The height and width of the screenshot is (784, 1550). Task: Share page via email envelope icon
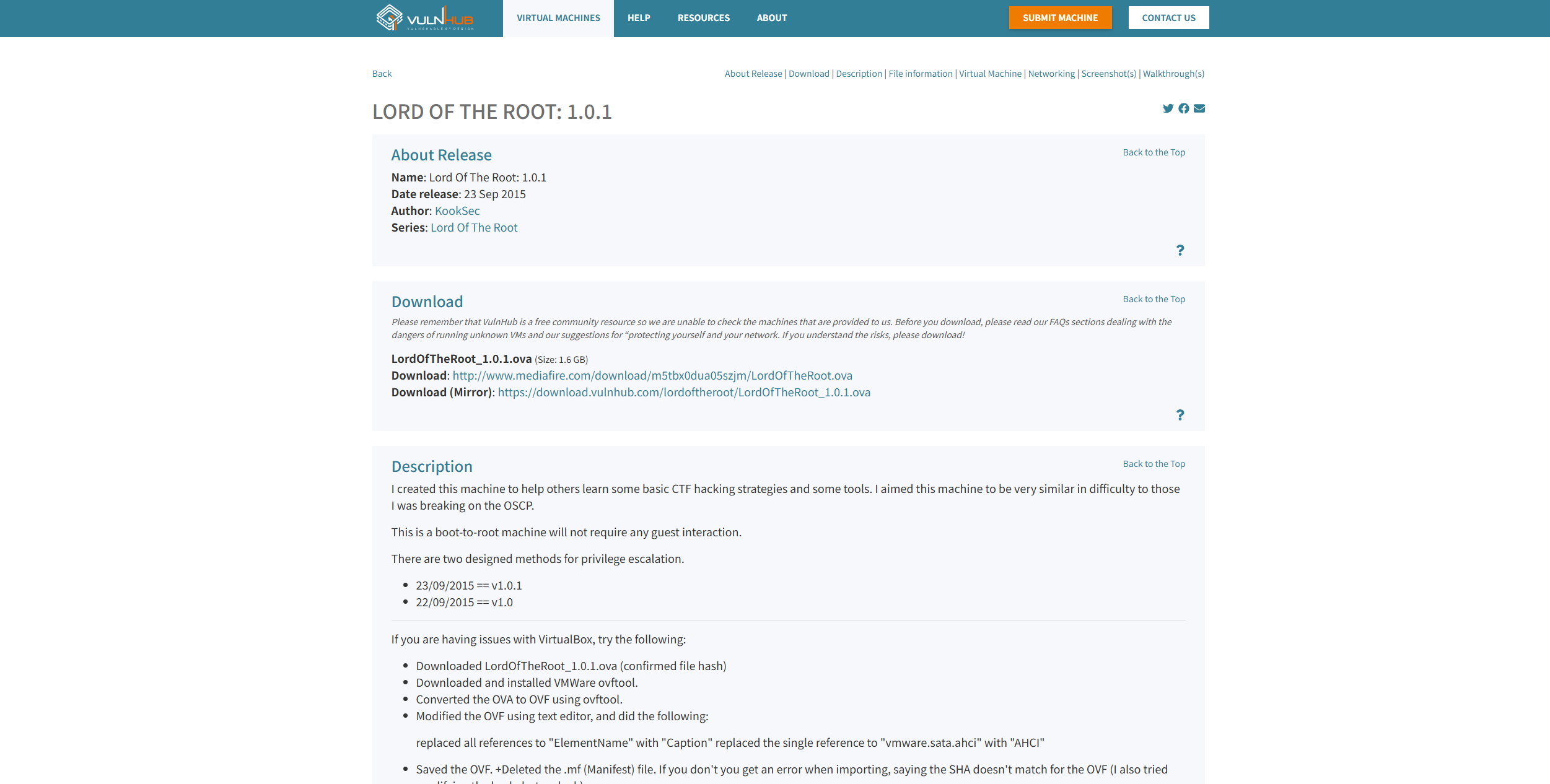pos(1199,108)
